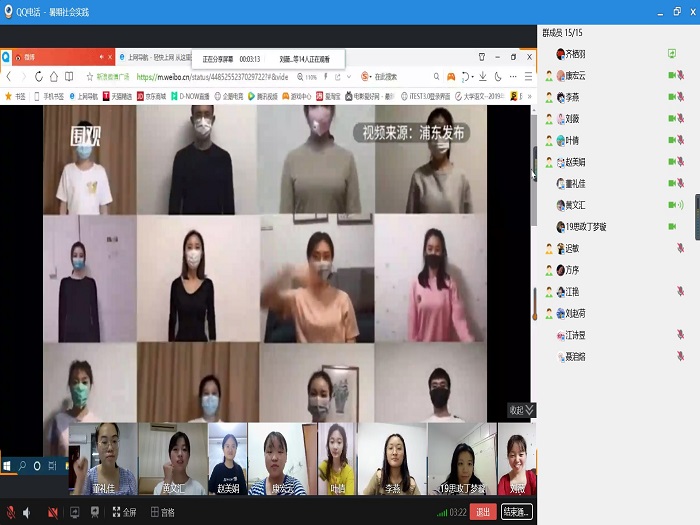Open the 天猫精选 bookmark

[x=117, y=96]
